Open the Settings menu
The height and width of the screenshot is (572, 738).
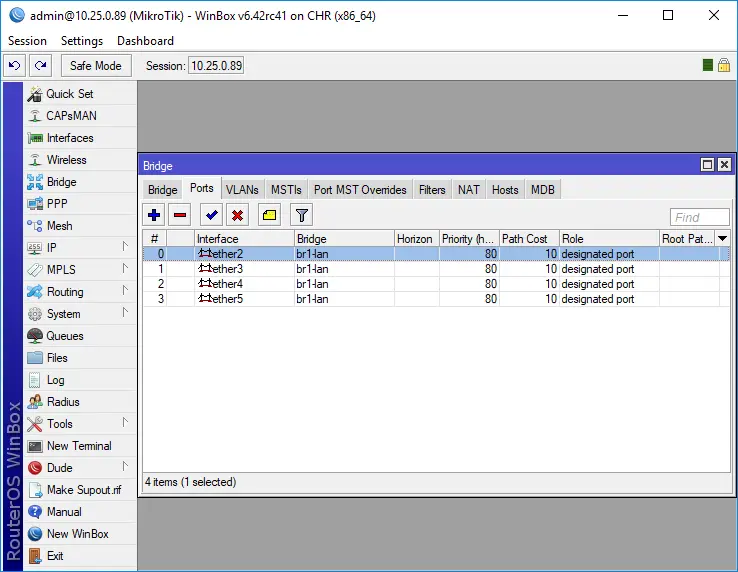click(82, 41)
